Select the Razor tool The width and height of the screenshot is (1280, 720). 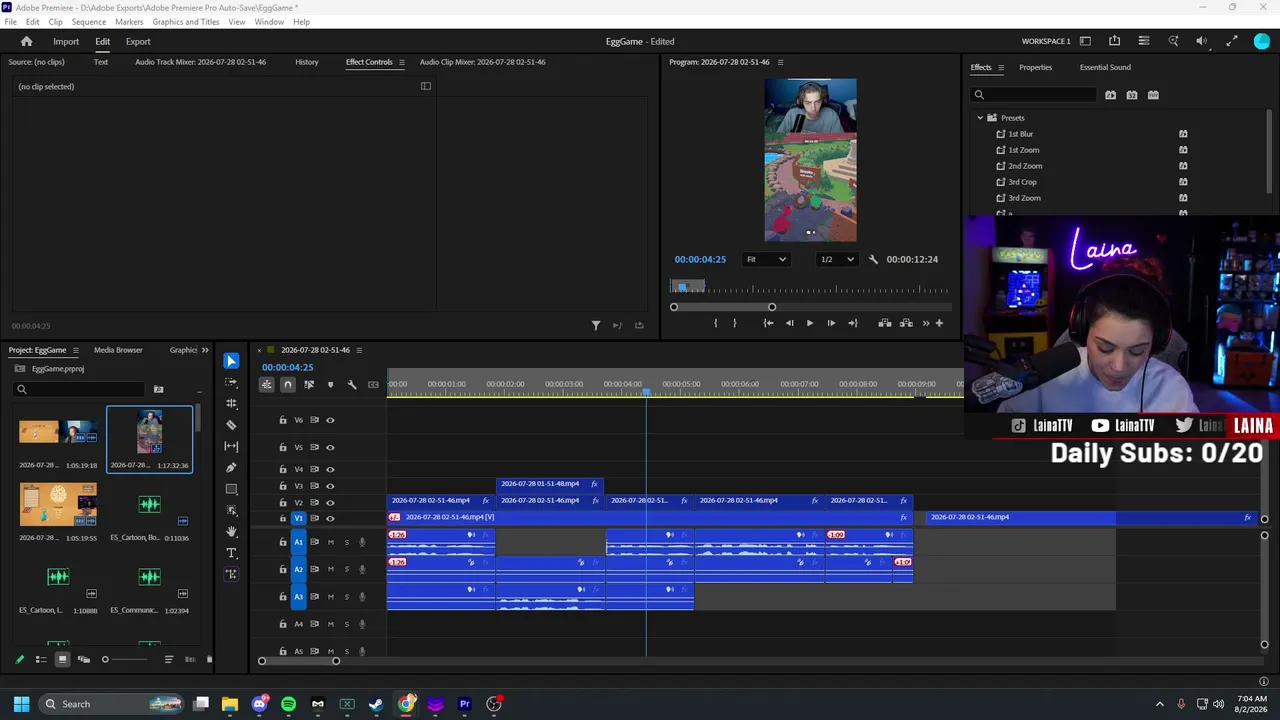tap(231, 425)
